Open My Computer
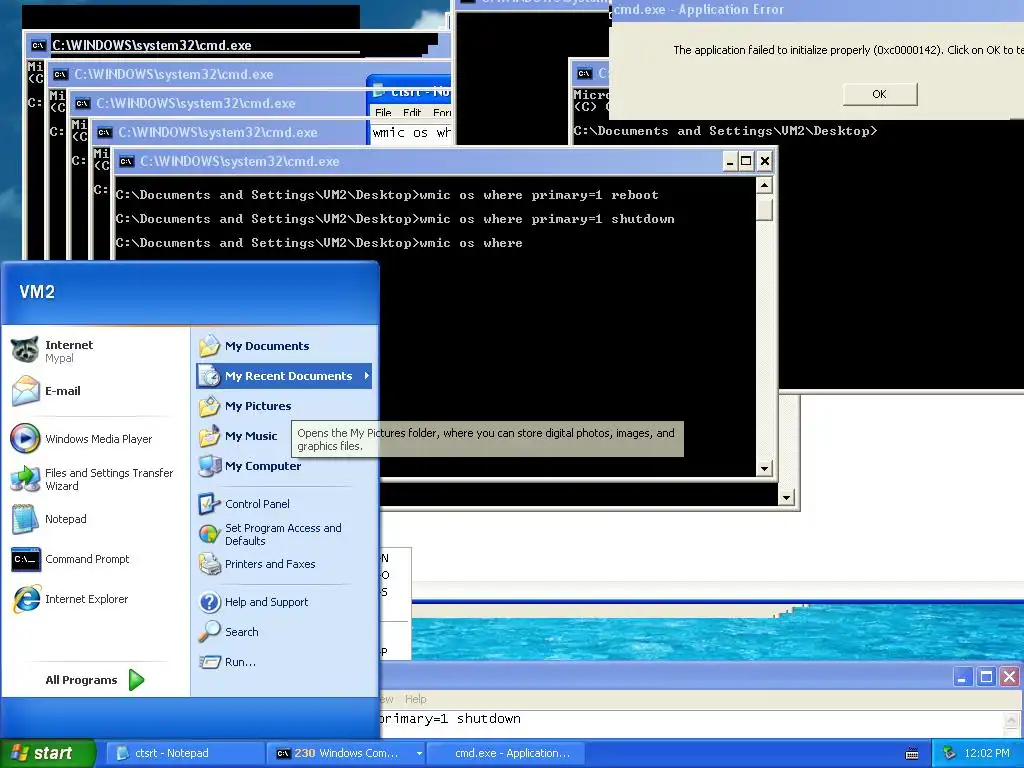The width and height of the screenshot is (1024, 768). click(283, 466)
